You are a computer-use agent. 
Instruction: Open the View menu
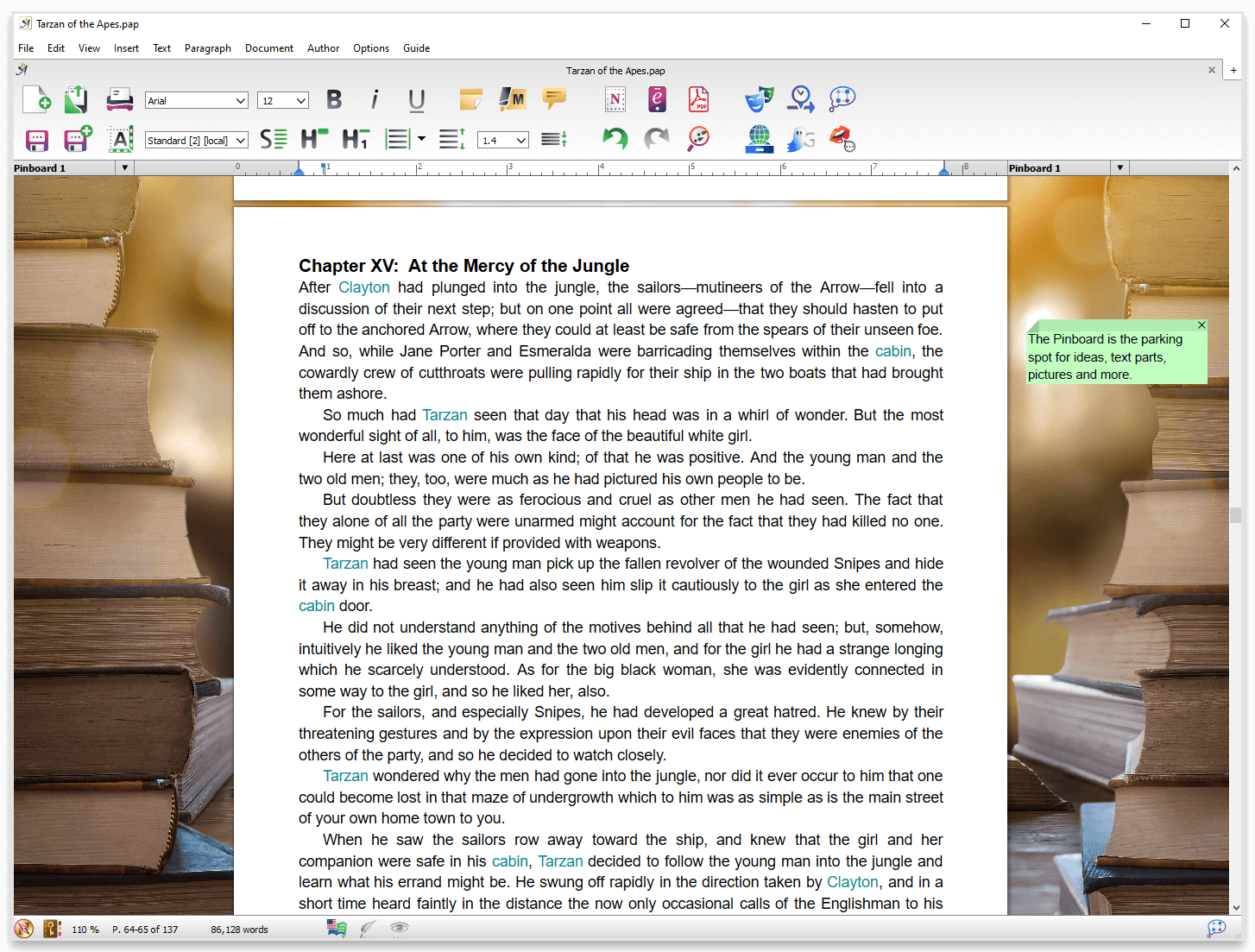[89, 48]
